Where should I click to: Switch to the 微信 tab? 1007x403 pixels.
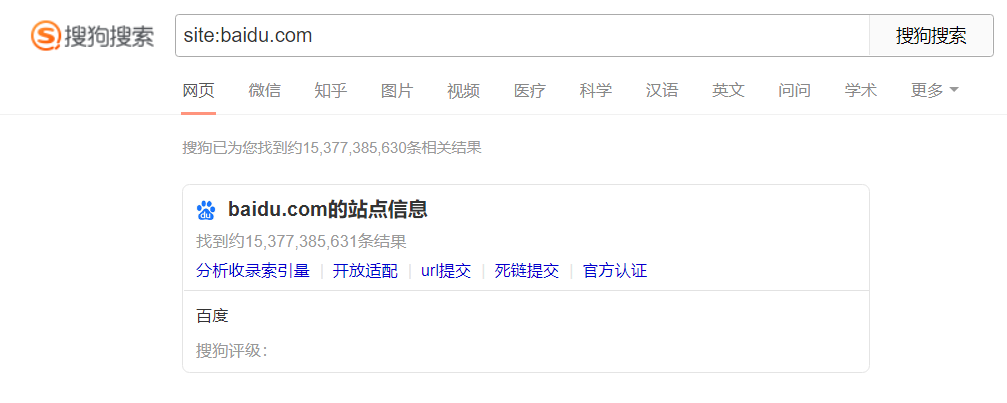[x=265, y=90]
